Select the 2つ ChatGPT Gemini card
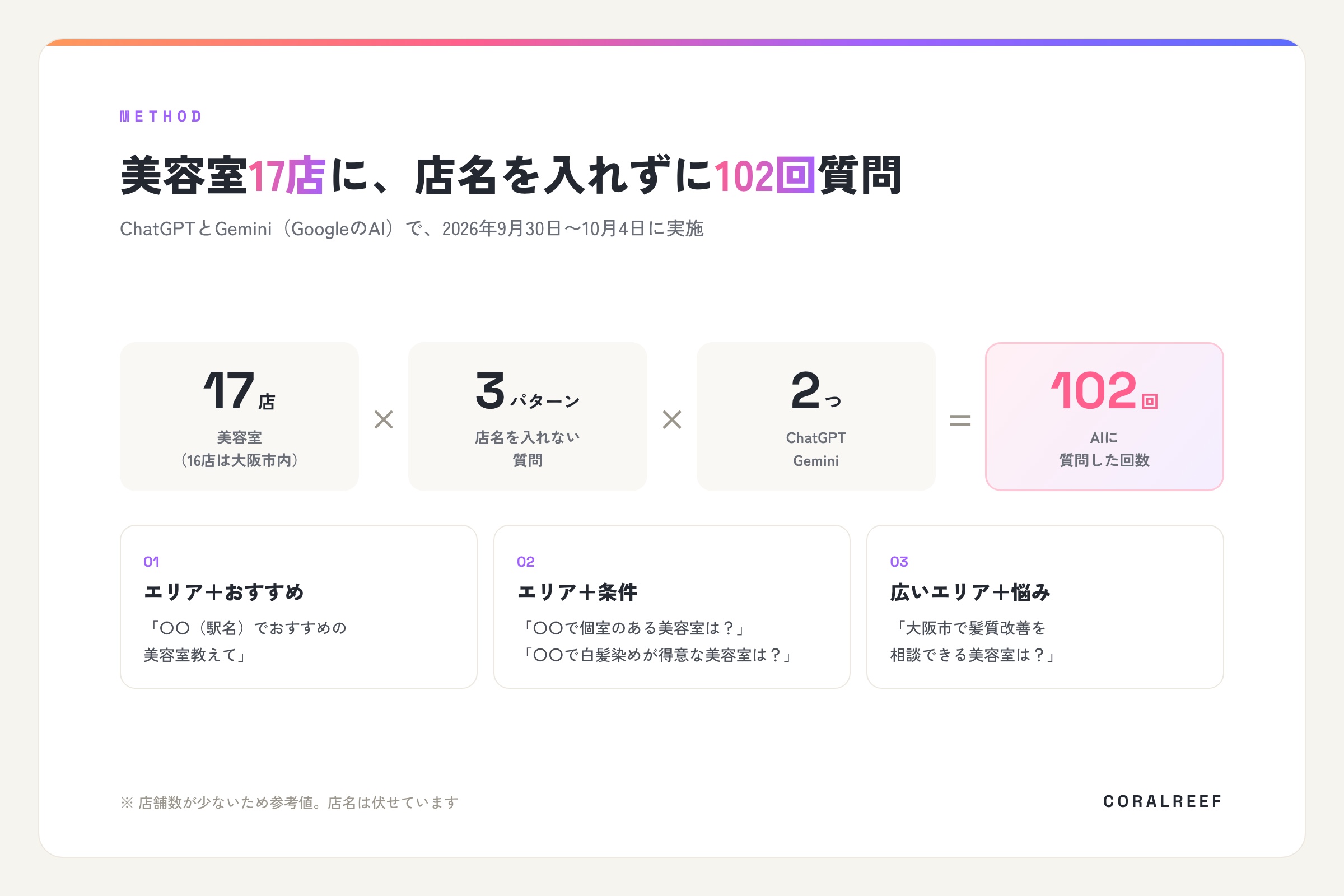The image size is (1344, 896). (x=816, y=417)
